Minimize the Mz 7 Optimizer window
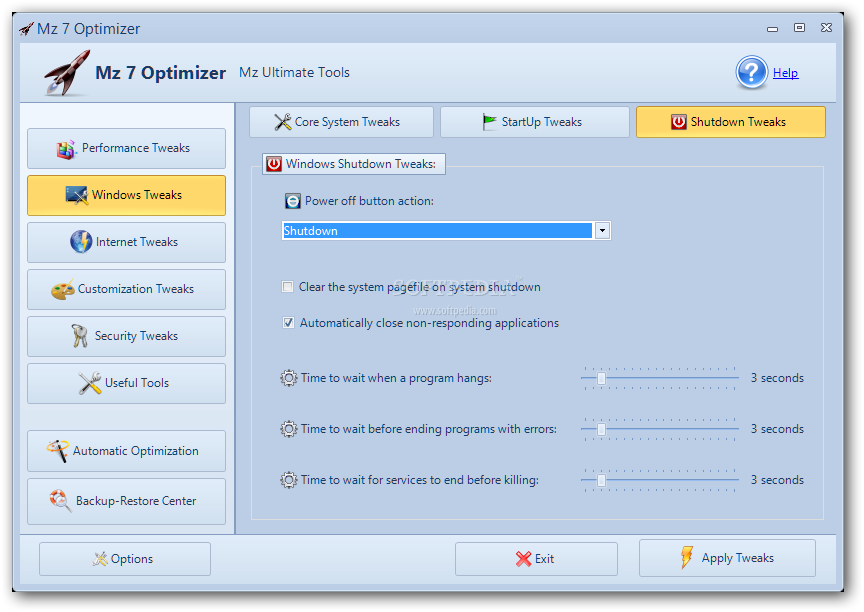The height and width of the screenshot is (612, 864). (773, 28)
